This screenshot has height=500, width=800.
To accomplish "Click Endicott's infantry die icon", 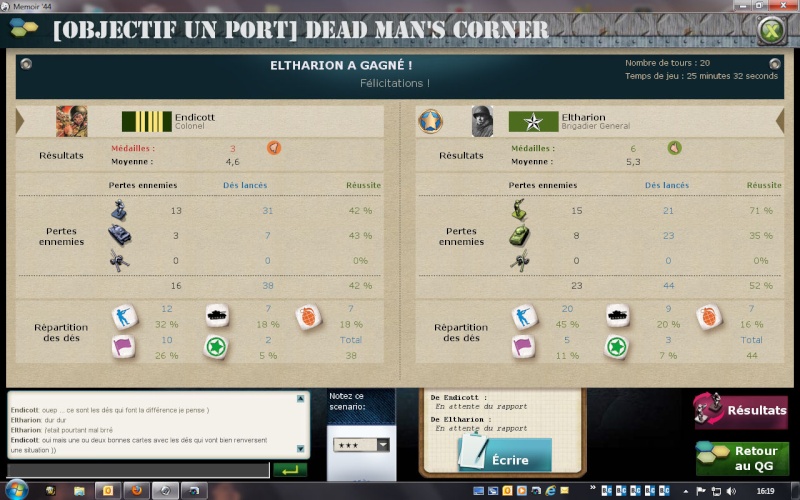I will point(124,316).
